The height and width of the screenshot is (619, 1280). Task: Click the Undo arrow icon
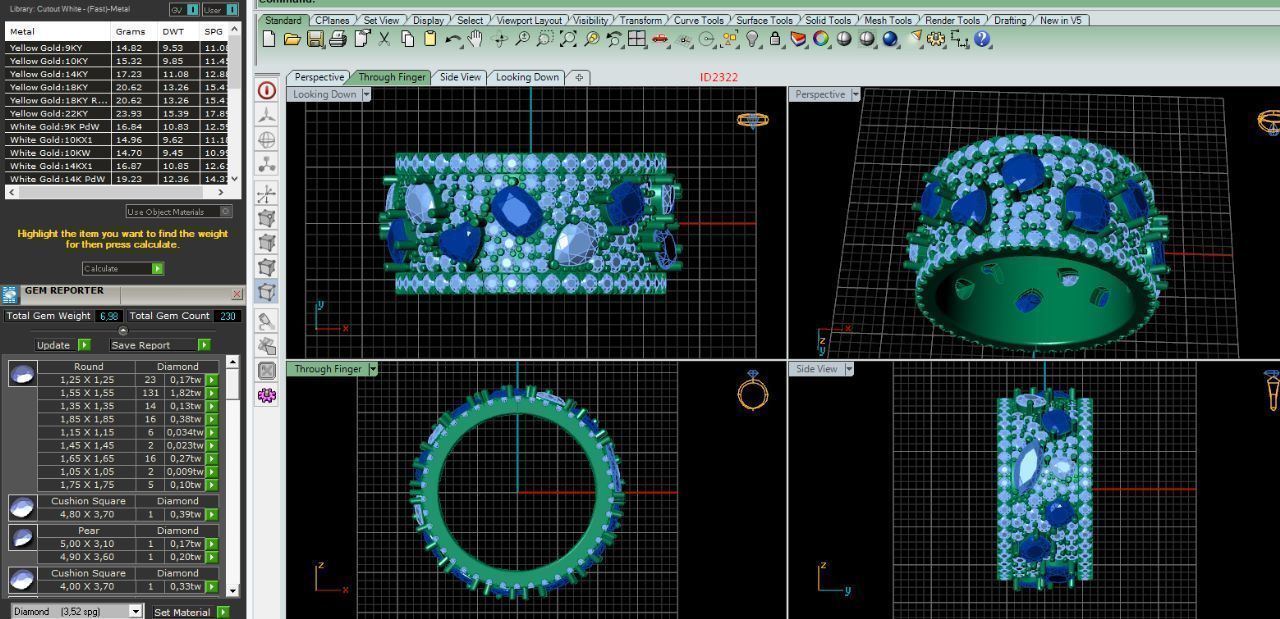pyautogui.click(x=453, y=39)
